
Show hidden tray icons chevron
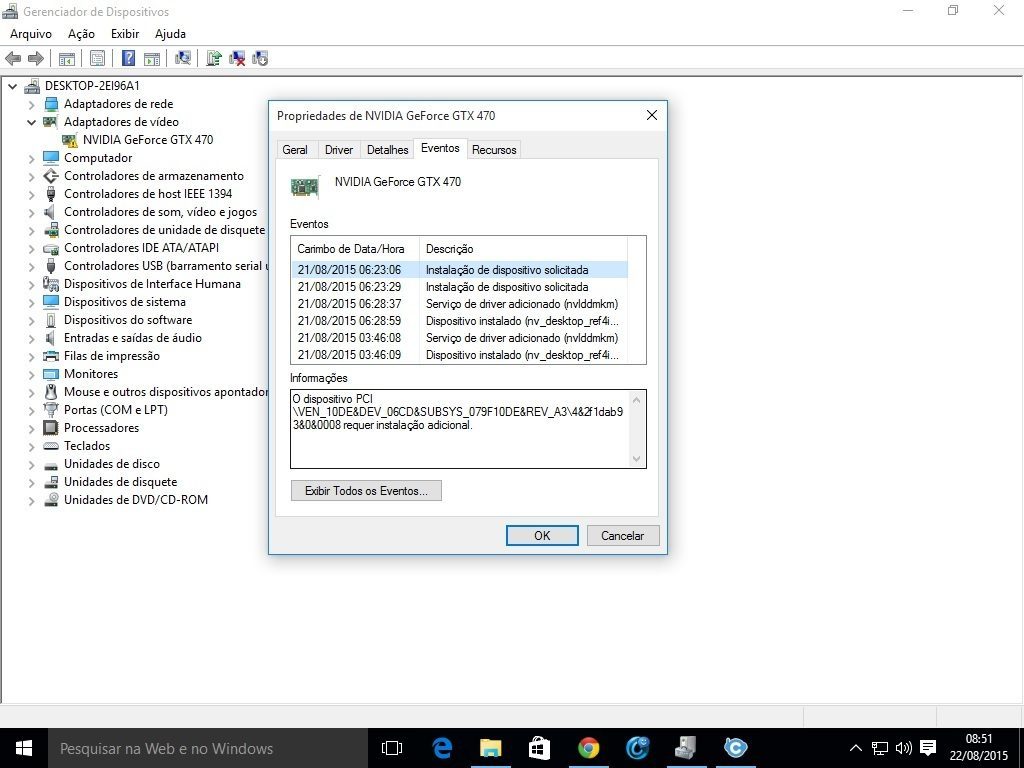(856, 748)
